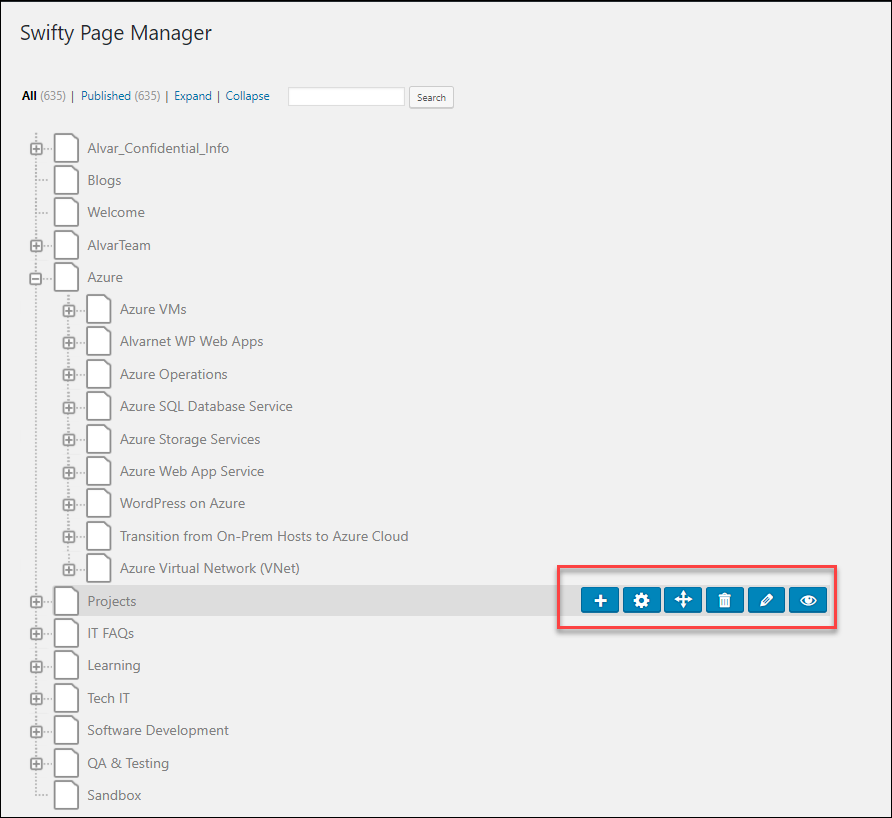Click the page icon beside AlvarTeam
Image resolution: width=892 pixels, height=818 pixels.
(x=67, y=245)
